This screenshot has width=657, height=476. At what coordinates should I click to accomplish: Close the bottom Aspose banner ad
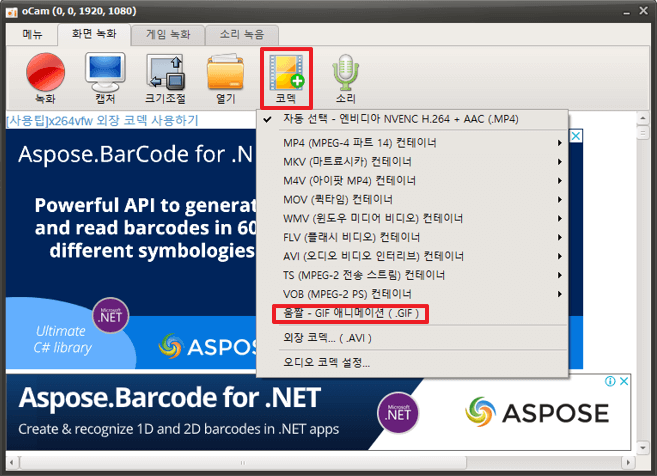[624, 381]
